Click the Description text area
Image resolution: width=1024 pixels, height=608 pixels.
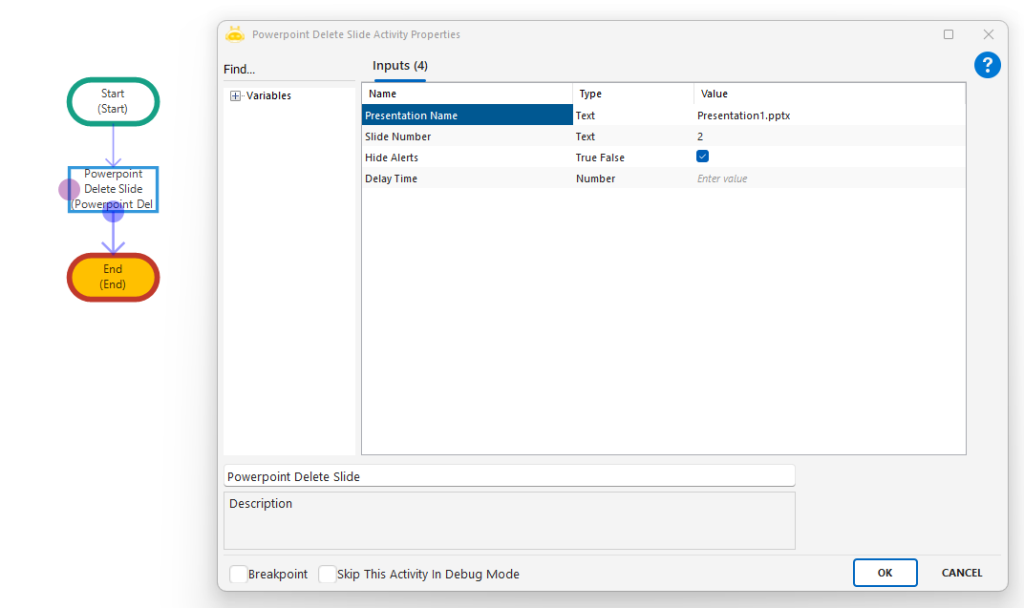click(x=509, y=520)
